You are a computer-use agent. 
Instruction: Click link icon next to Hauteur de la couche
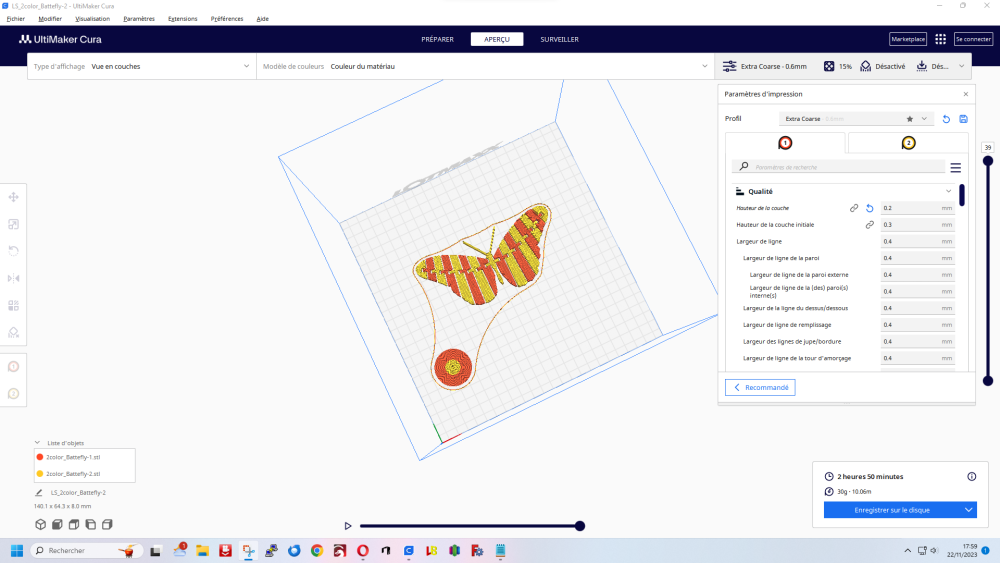click(x=854, y=208)
